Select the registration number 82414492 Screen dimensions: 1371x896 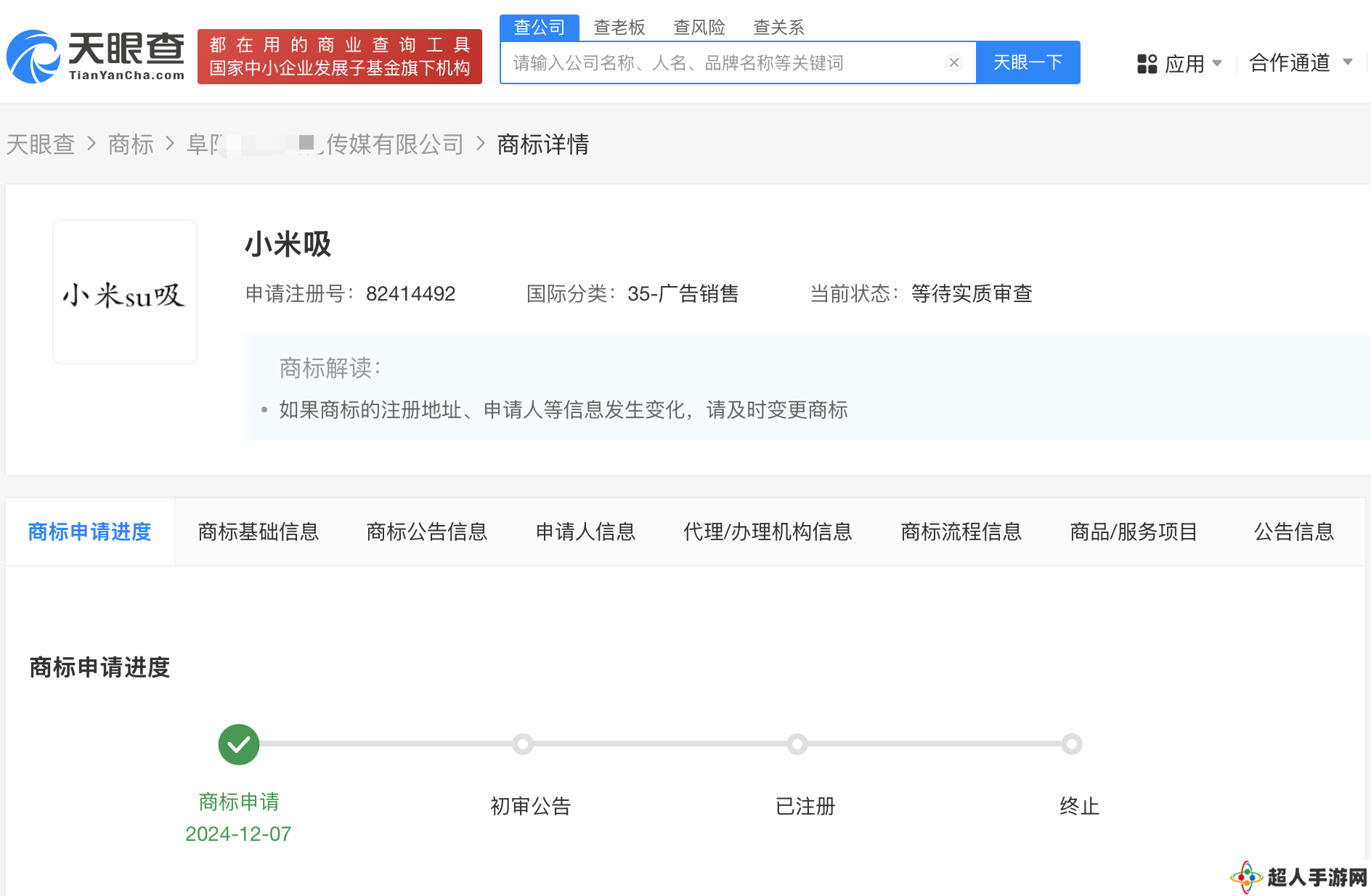tap(410, 293)
